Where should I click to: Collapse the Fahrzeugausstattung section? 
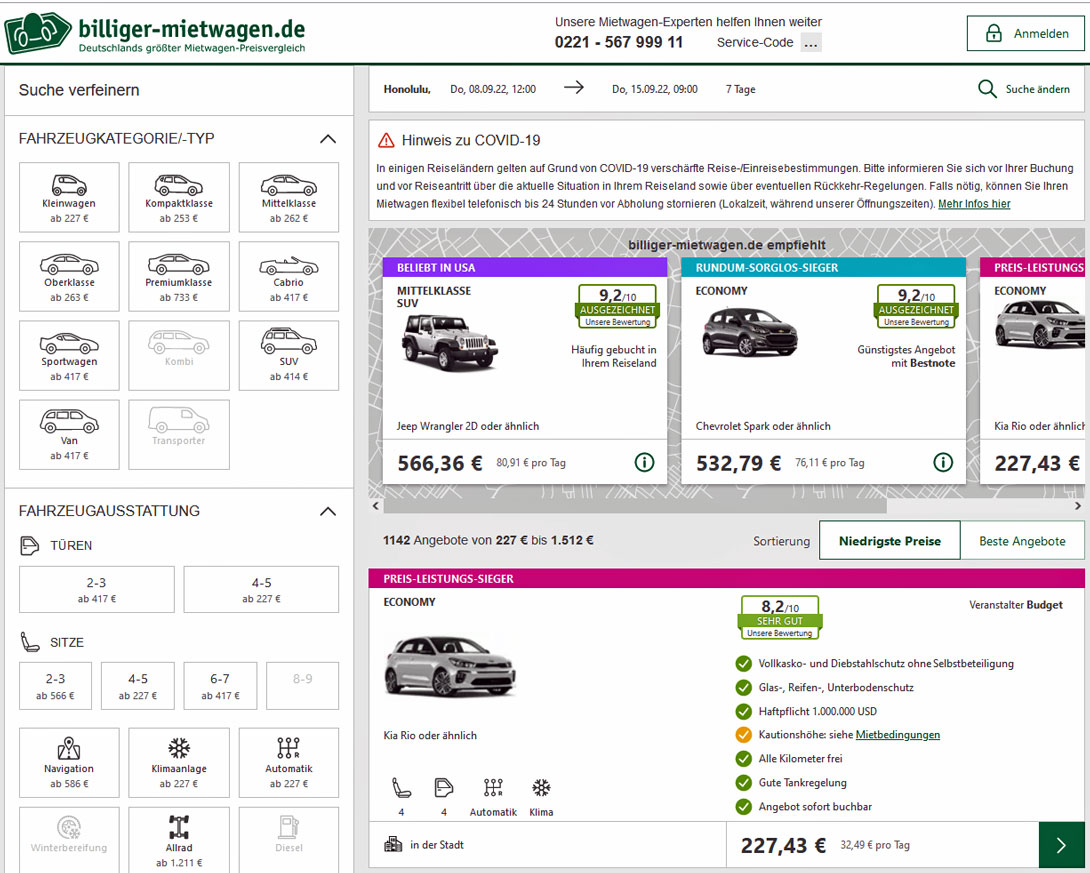click(327, 512)
